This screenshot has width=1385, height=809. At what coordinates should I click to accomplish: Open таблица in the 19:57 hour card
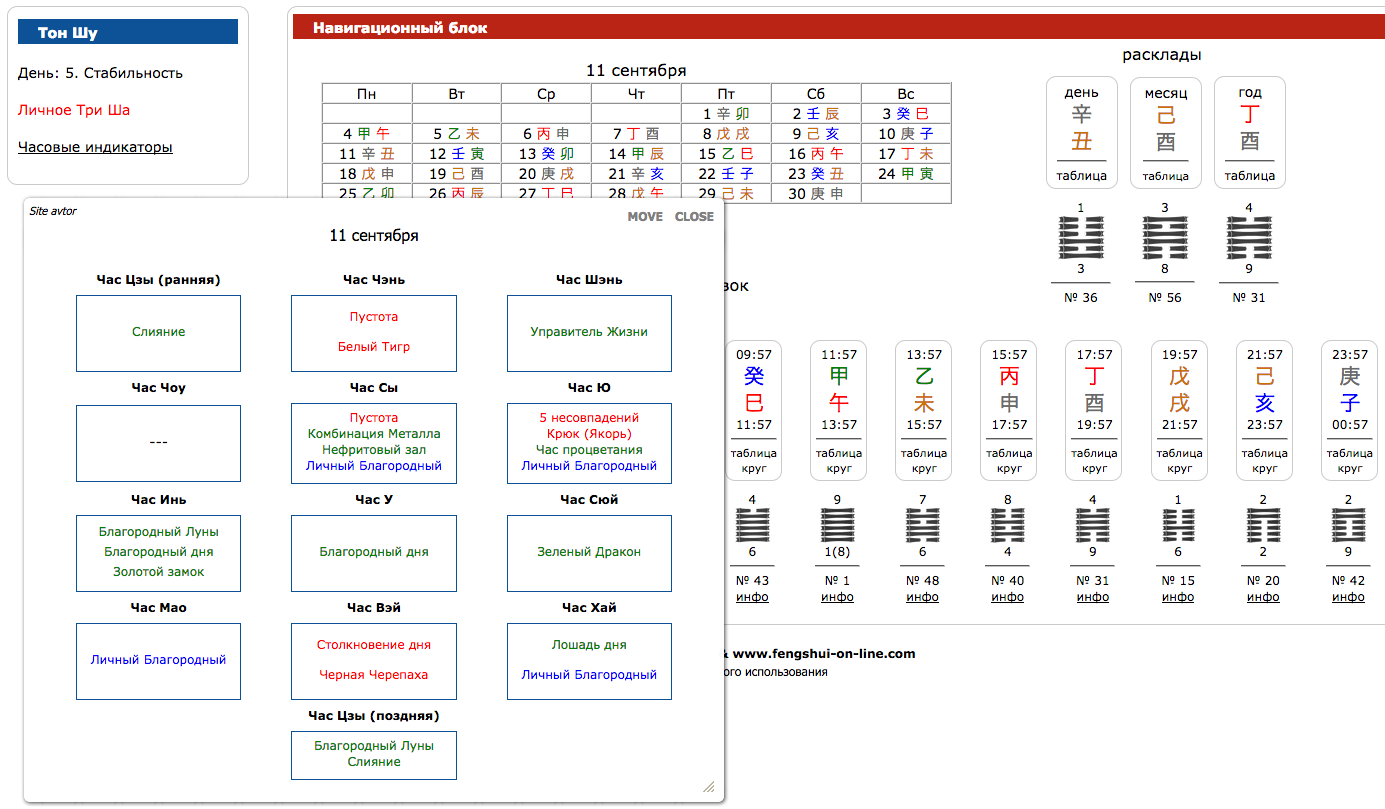[1179, 453]
